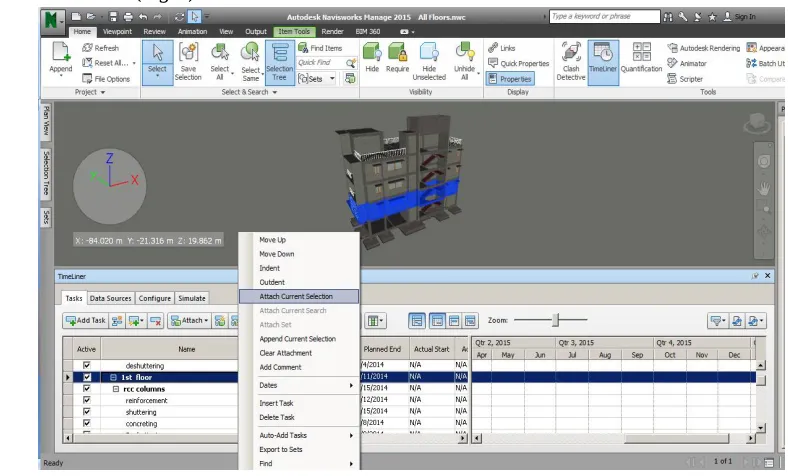Click the binoculars search icon in title bar

(x=668, y=17)
